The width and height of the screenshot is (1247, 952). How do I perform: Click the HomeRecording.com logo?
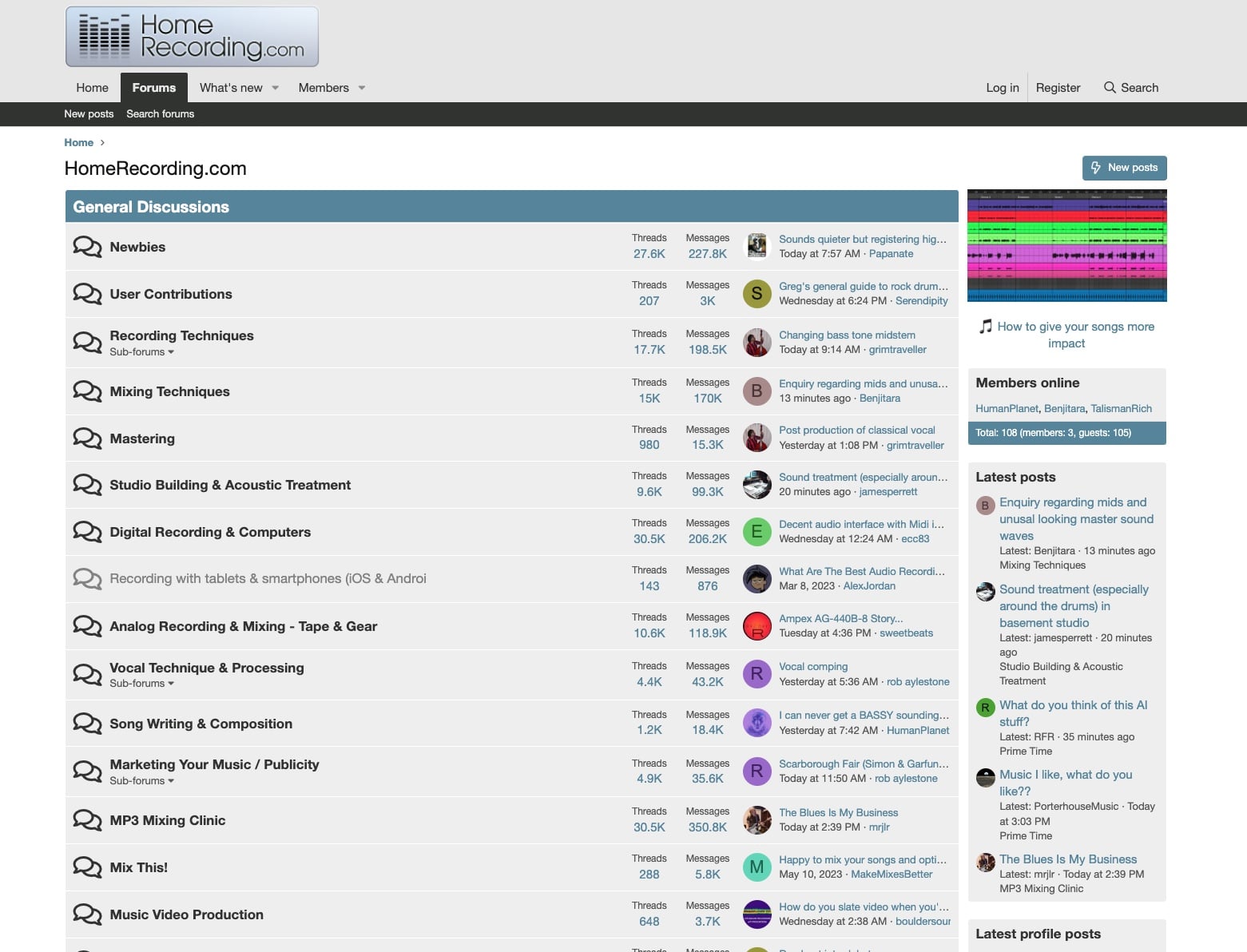(192, 36)
